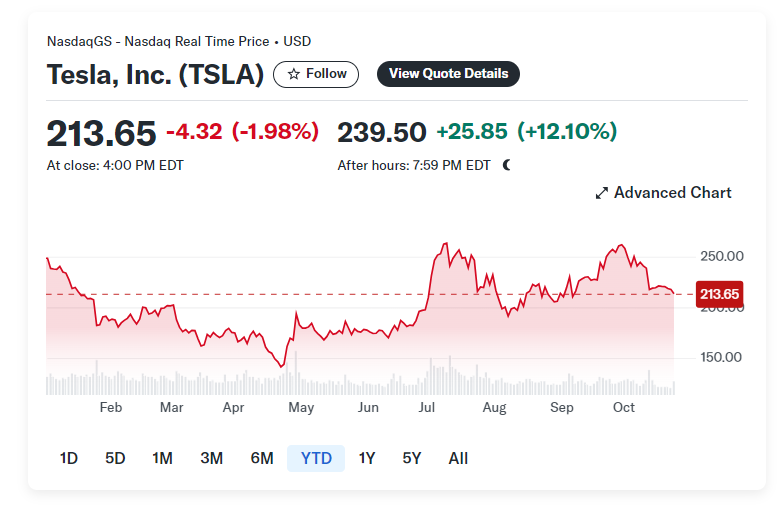
Task: Click the expand arrows icon beside Advanced Chart
Action: (602, 193)
